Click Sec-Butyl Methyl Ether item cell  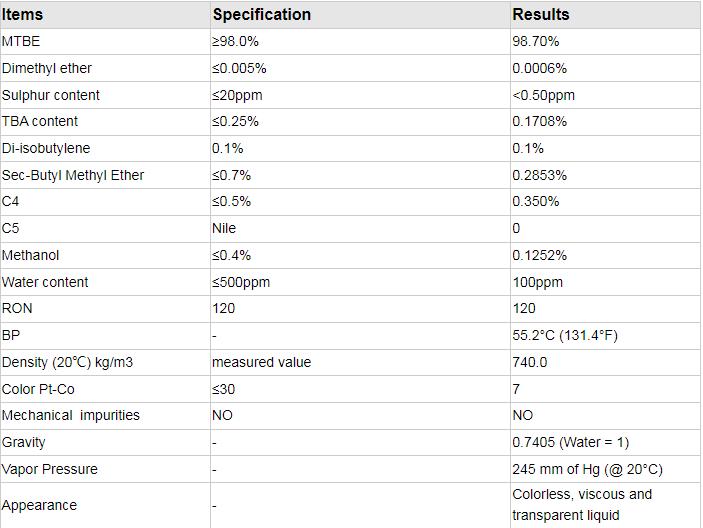(73, 175)
